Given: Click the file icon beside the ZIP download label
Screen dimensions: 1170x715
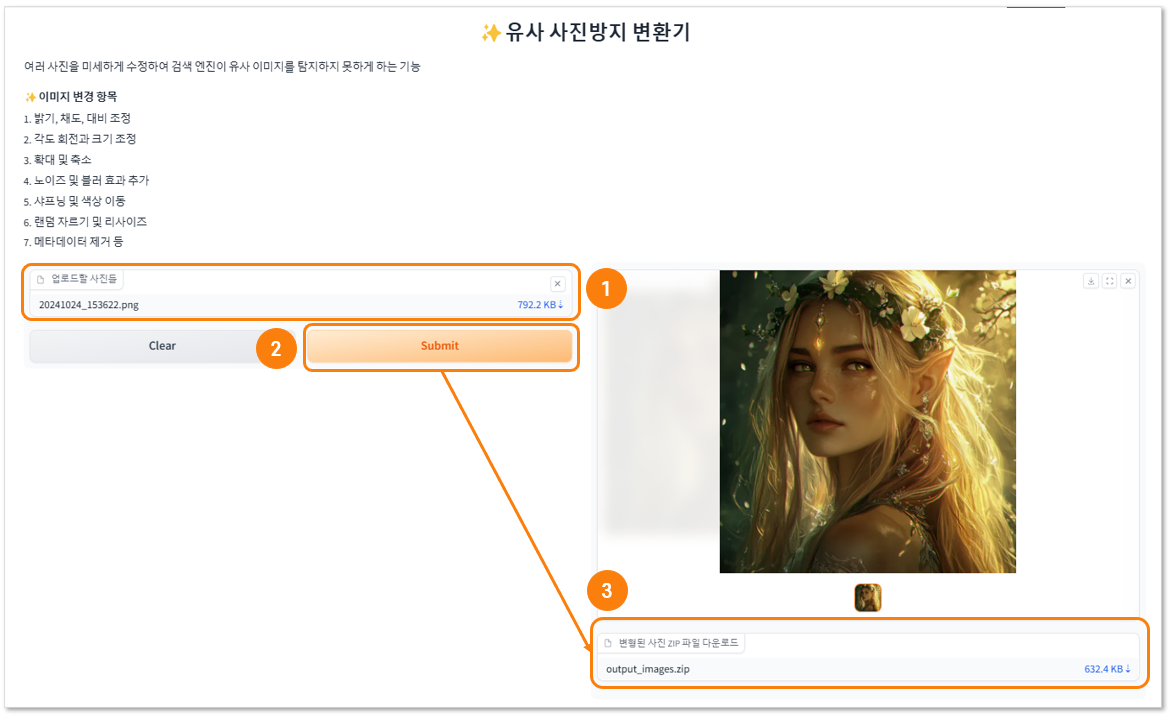Looking at the screenshot, I should (x=608, y=643).
